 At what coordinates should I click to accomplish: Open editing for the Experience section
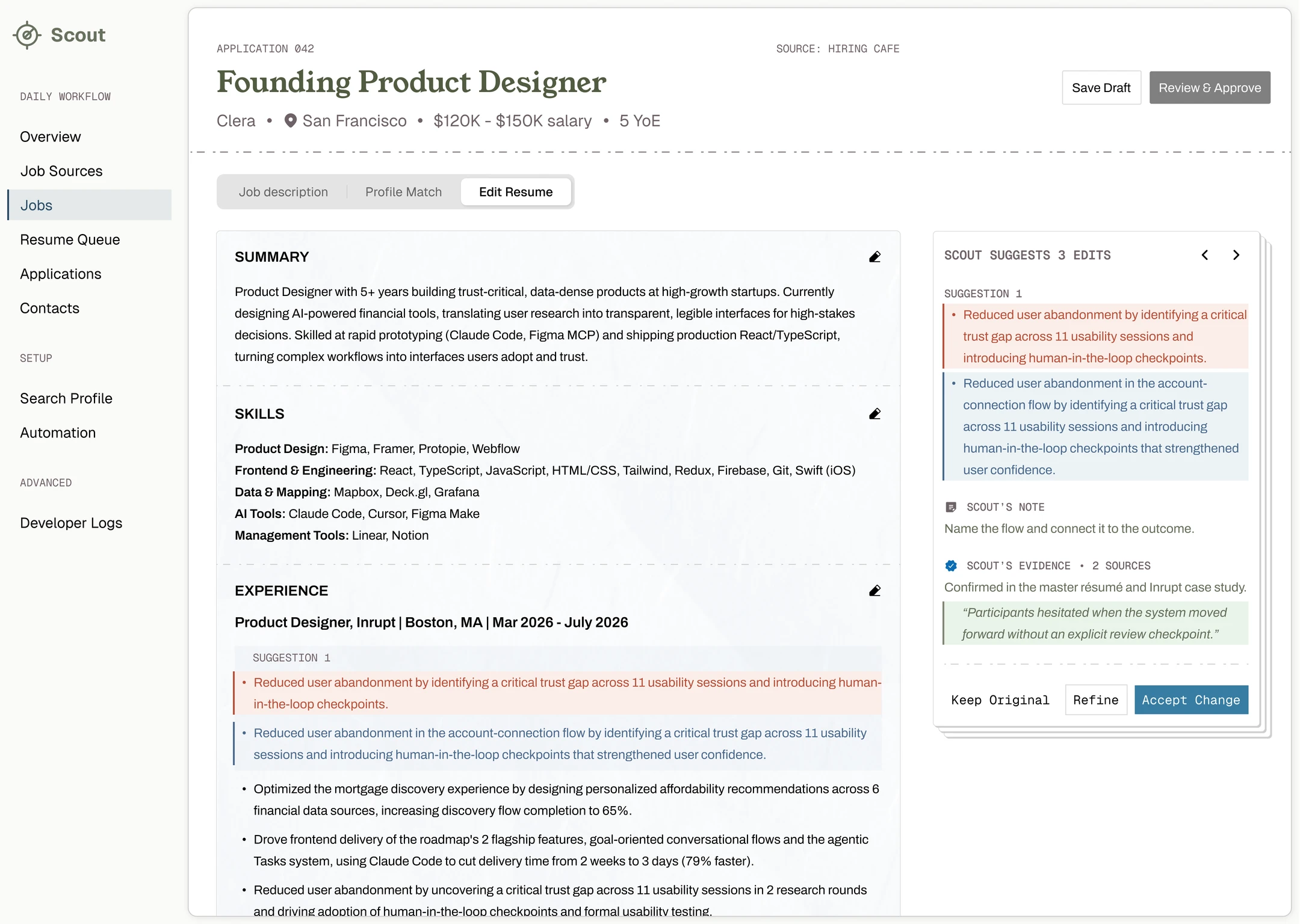tap(874, 591)
